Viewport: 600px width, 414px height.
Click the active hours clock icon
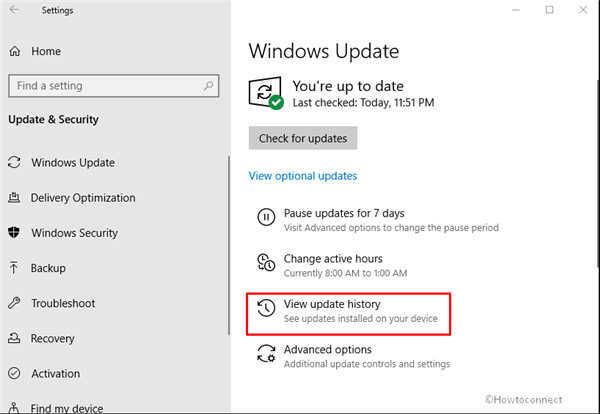pos(266,263)
